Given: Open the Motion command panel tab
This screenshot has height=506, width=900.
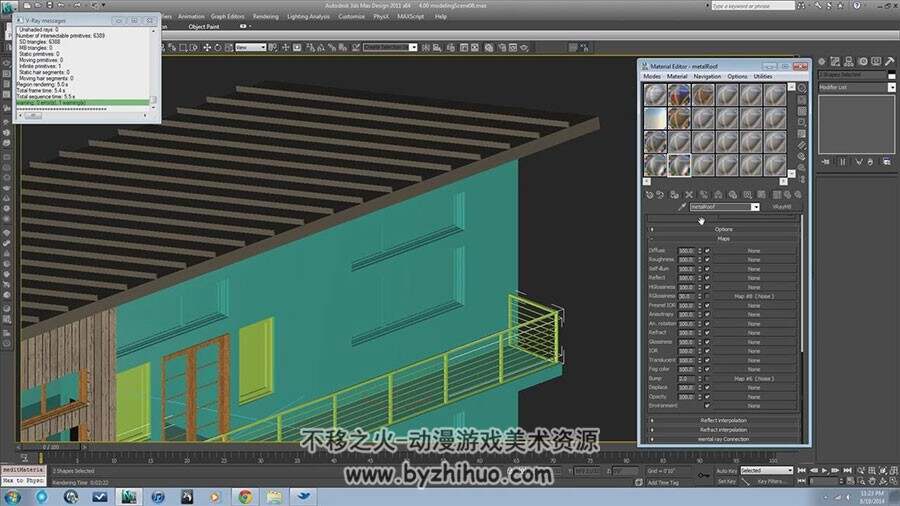Looking at the screenshot, I should (x=862, y=61).
